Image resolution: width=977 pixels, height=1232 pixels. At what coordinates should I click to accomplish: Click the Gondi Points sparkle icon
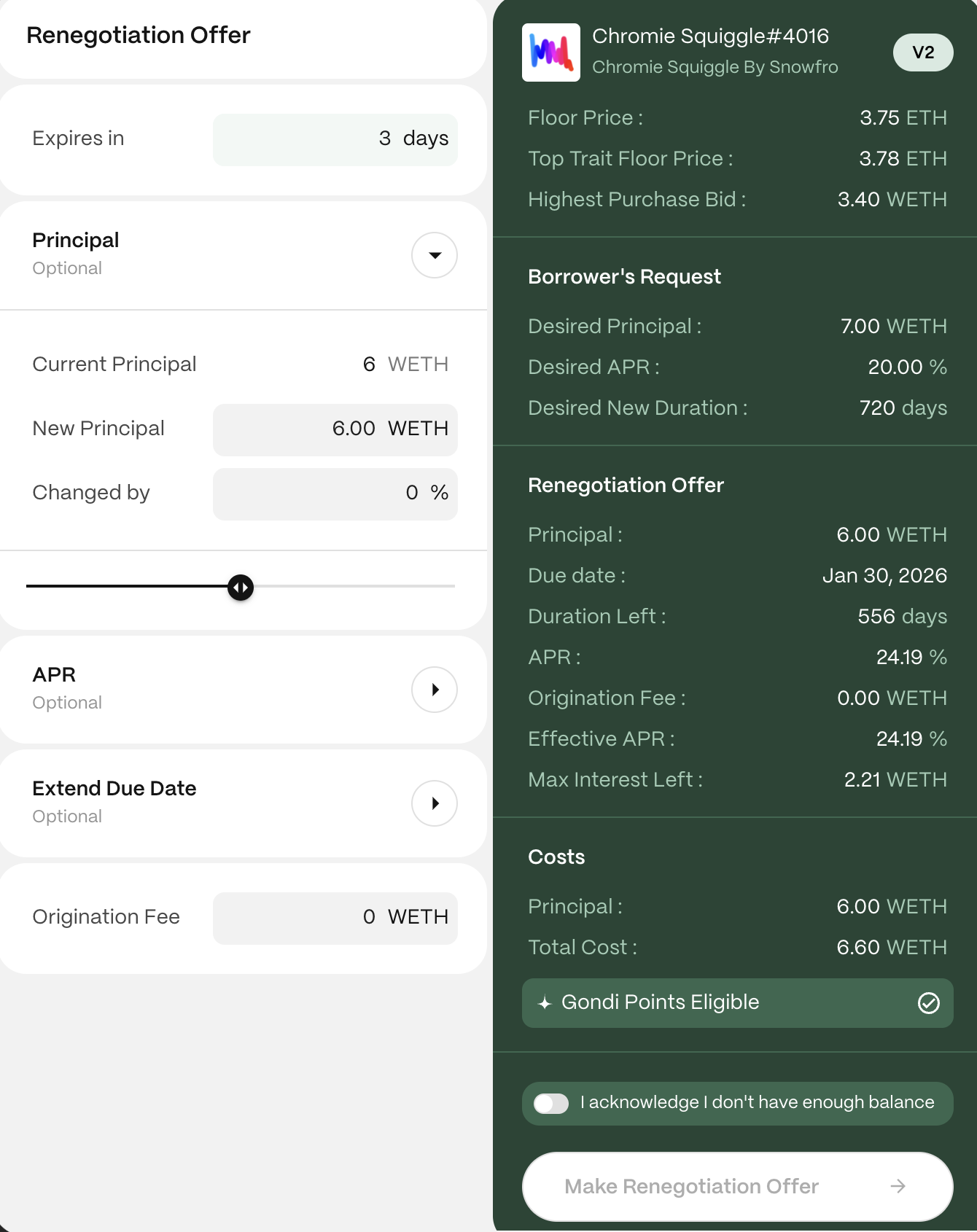tap(545, 1003)
